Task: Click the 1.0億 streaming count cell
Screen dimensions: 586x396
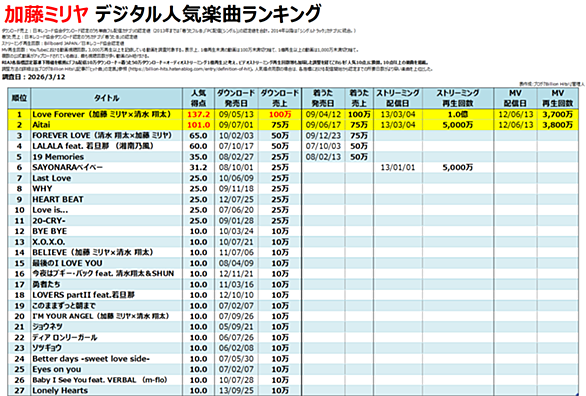Action: [x=458, y=114]
